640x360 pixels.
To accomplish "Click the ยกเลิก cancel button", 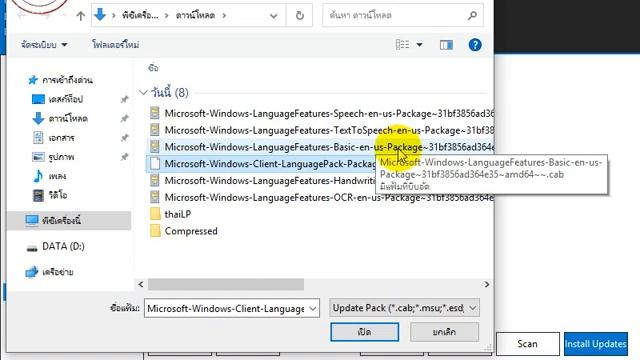I will click(444, 332).
